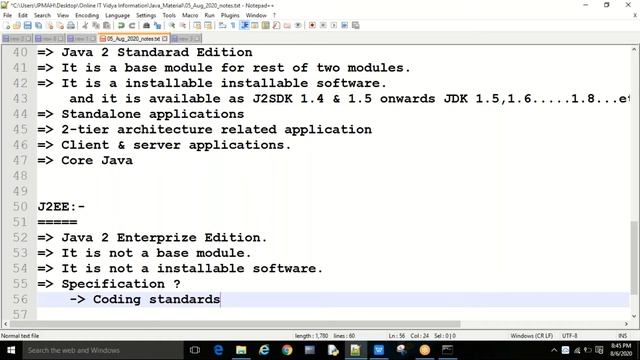Click the Save All toolbar icon
The width and height of the screenshot is (640, 360).
point(38,25)
